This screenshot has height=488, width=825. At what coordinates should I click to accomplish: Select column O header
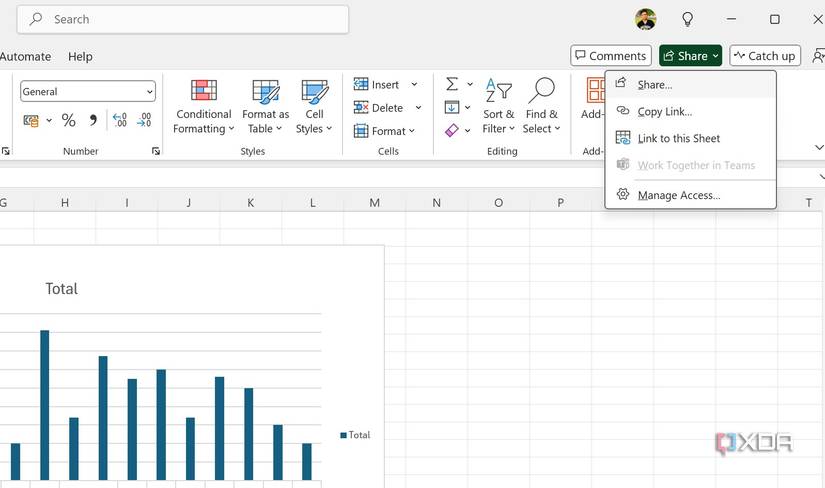(499, 203)
